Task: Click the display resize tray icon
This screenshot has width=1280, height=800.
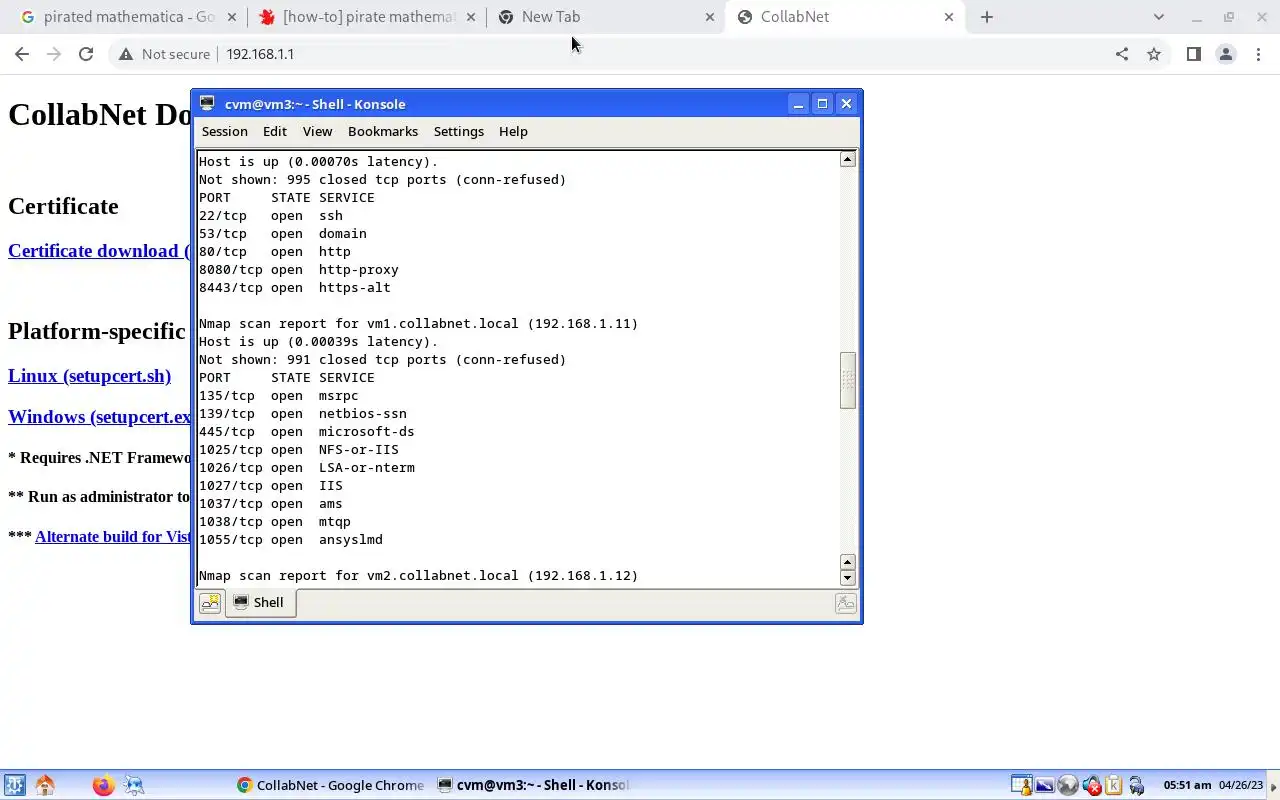Action: (x=1044, y=785)
